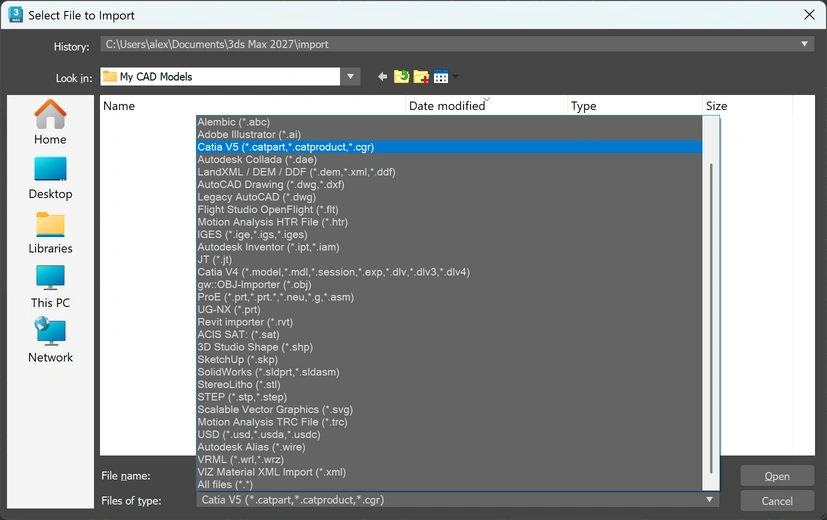Sort files by Size column
This screenshot has width=827, height=520.
click(x=747, y=106)
